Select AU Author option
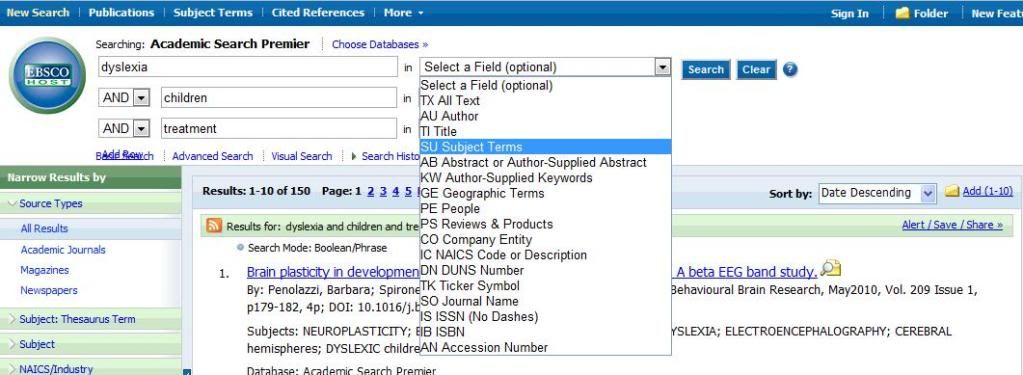 [x=545, y=116]
